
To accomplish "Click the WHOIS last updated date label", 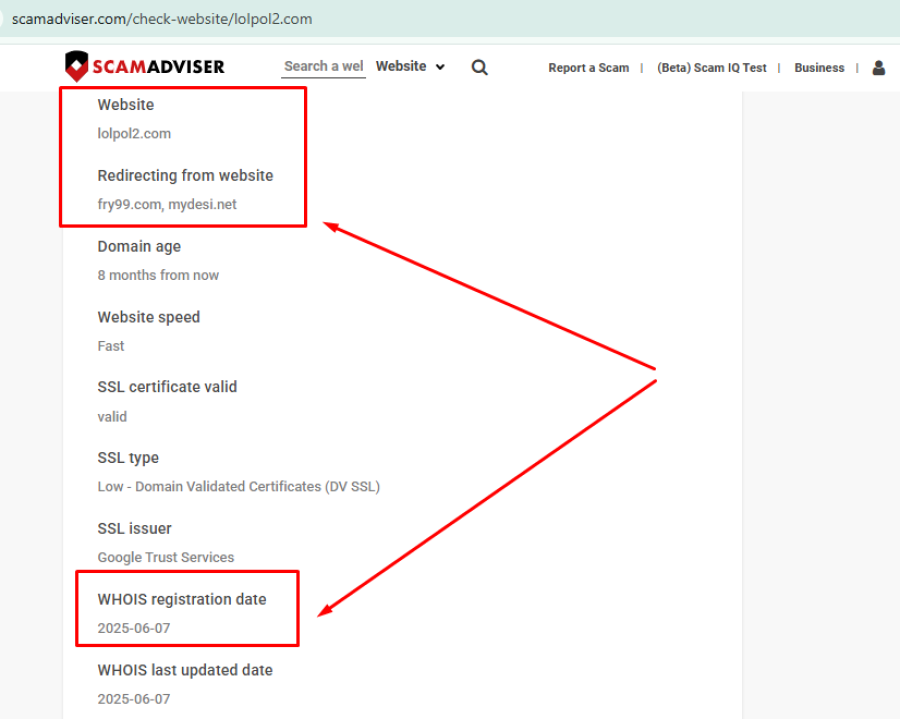I will (x=185, y=670).
